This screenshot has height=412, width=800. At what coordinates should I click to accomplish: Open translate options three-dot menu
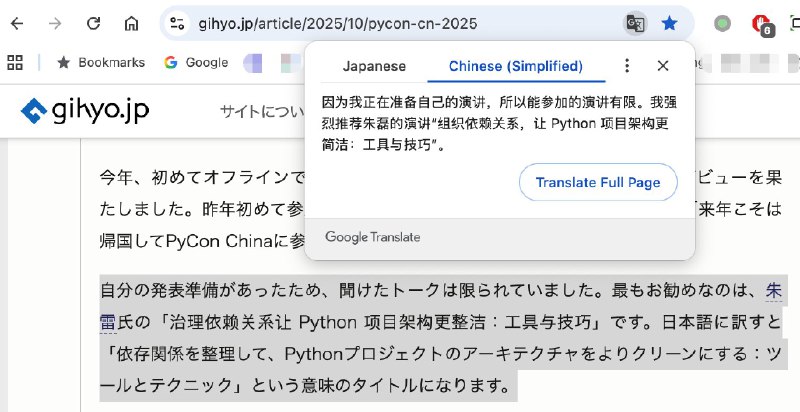[627, 66]
